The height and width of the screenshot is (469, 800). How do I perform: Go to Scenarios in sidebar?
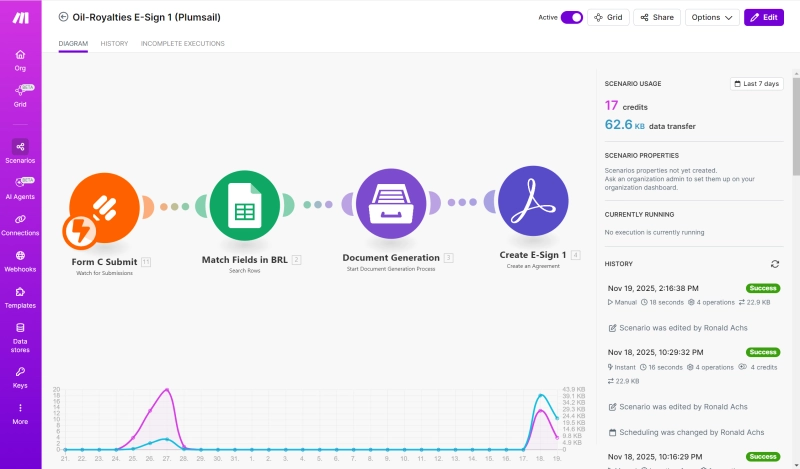(x=20, y=152)
